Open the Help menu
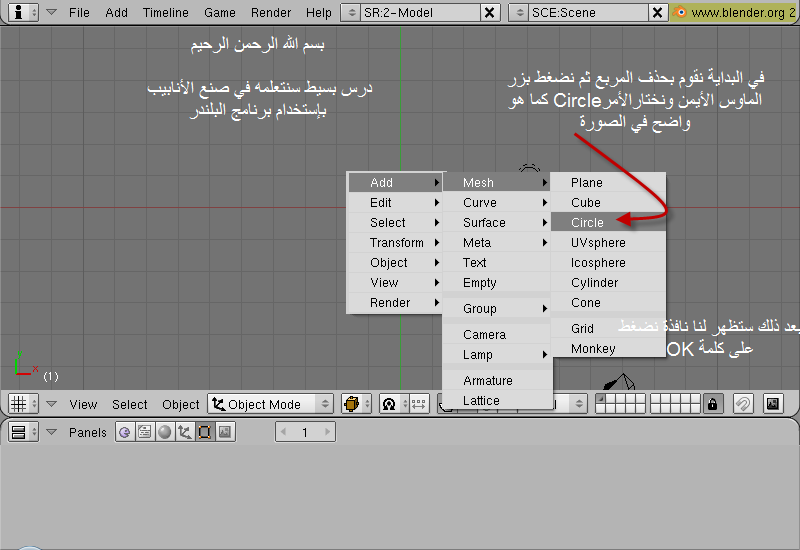The width and height of the screenshot is (800, 550). (x=319, y=12)
